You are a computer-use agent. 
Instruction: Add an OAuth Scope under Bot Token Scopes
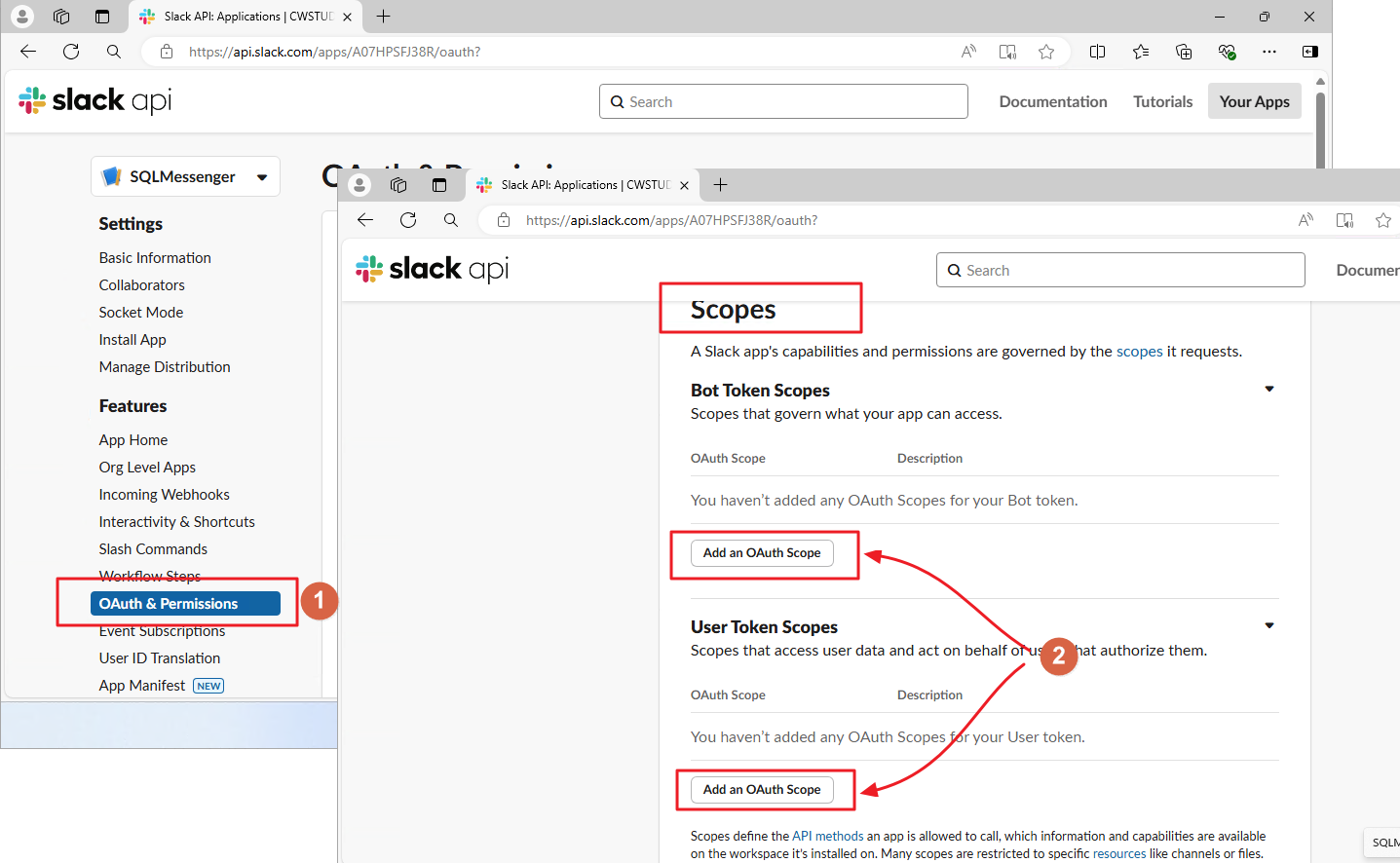click(x=762, y=553)
